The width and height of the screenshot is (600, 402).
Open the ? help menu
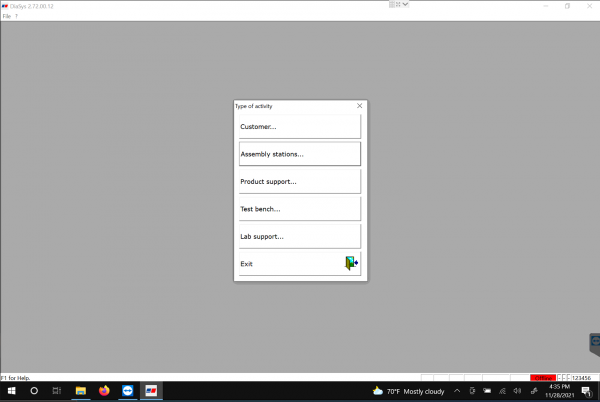click(x=16, y=16)
